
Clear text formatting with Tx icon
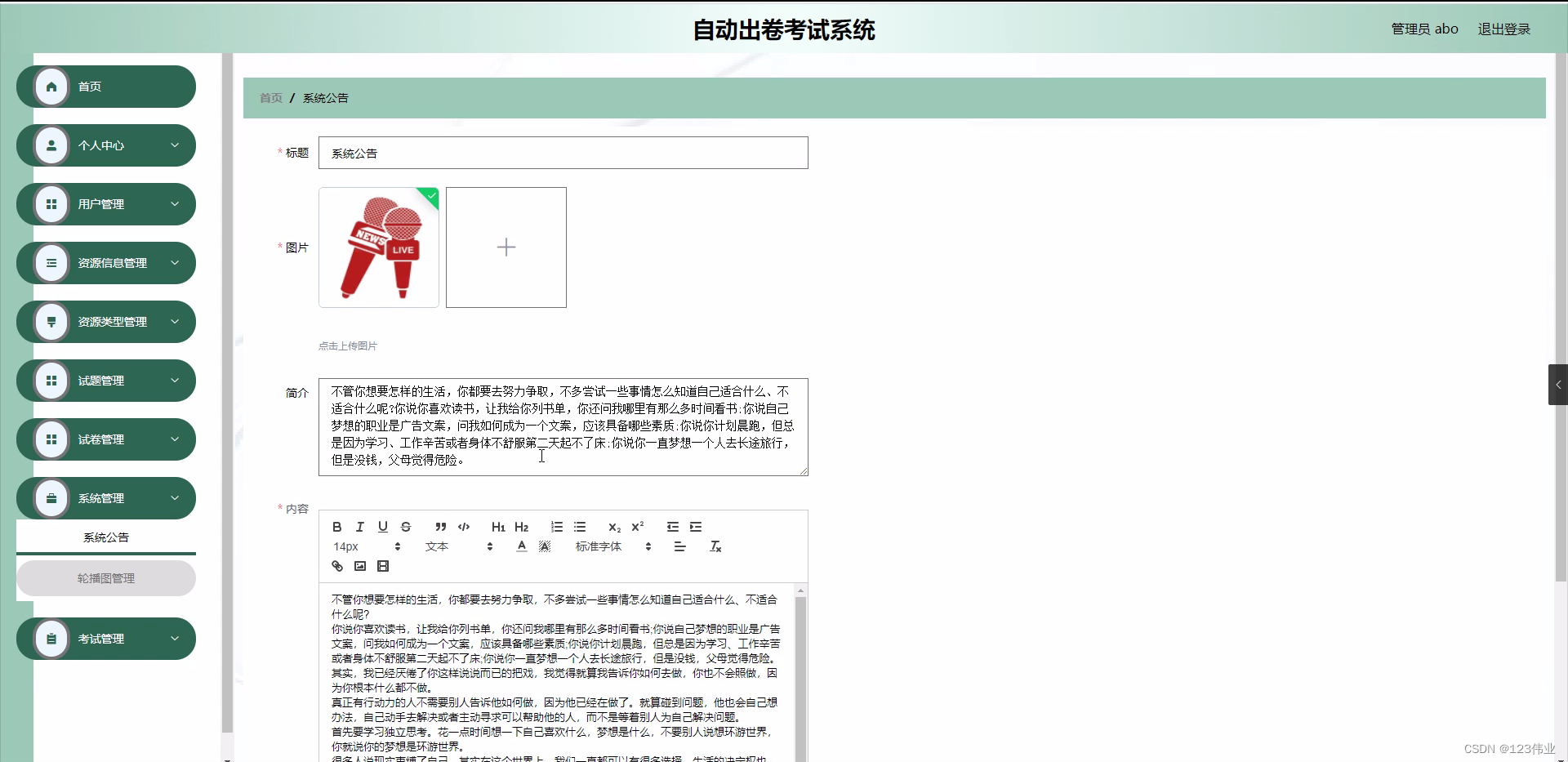[x=715, y=546]
